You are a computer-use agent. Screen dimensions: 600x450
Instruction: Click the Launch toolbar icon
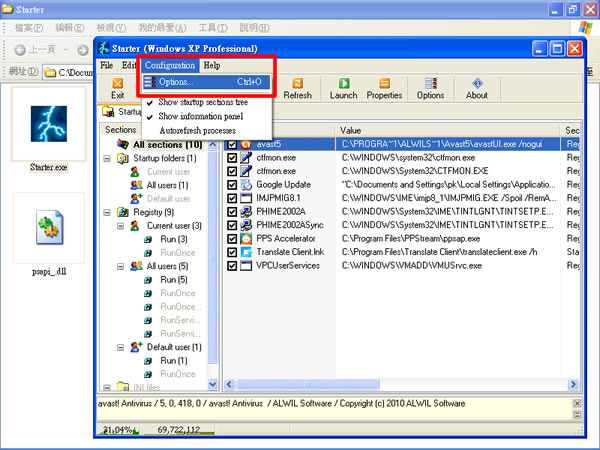coord(343,89)
